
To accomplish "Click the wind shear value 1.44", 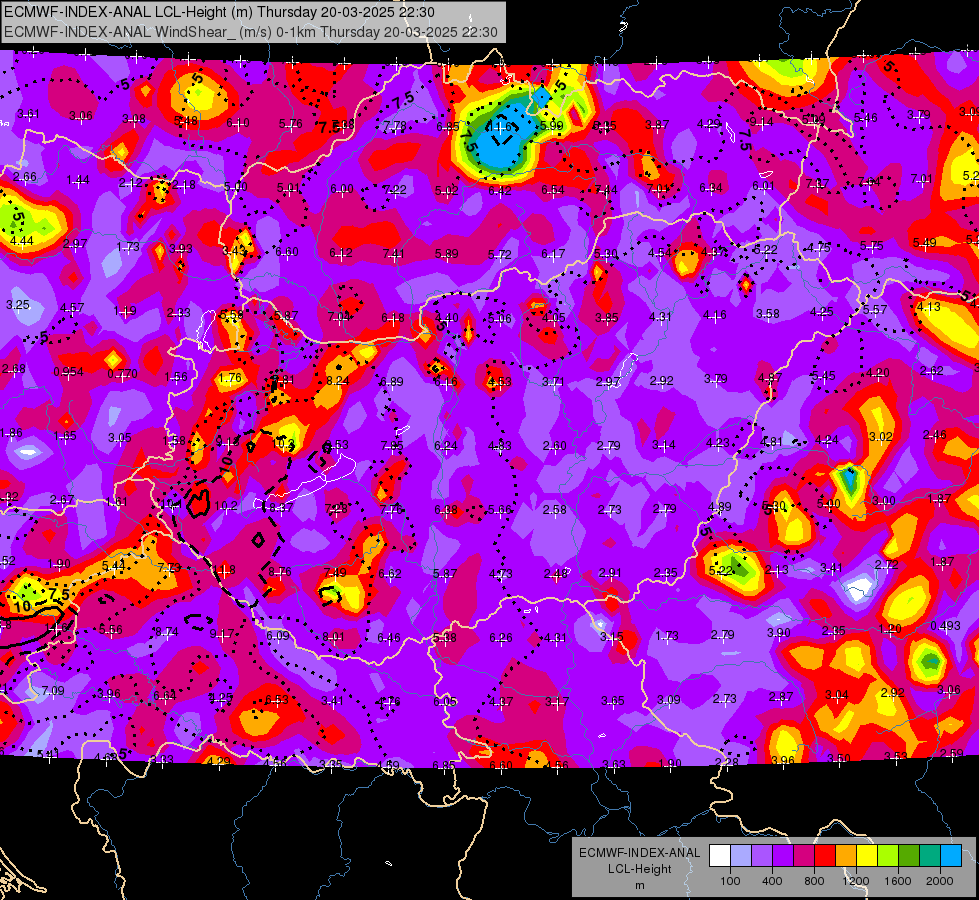I will pyautogui.click(x=78, y=180).
